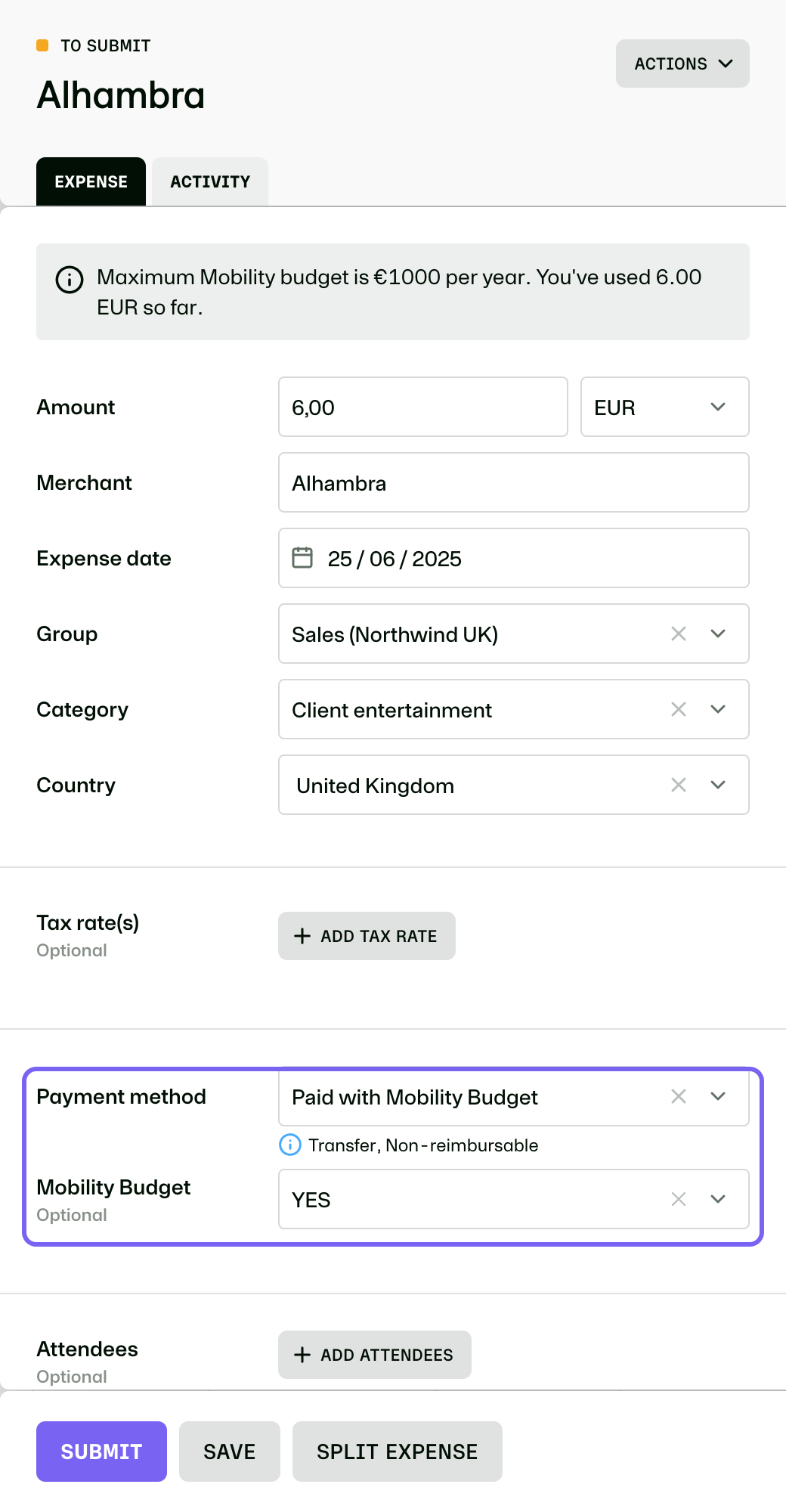
Task: Click the plus icon on Add Tax Rate
Action: tap(302, 936)
